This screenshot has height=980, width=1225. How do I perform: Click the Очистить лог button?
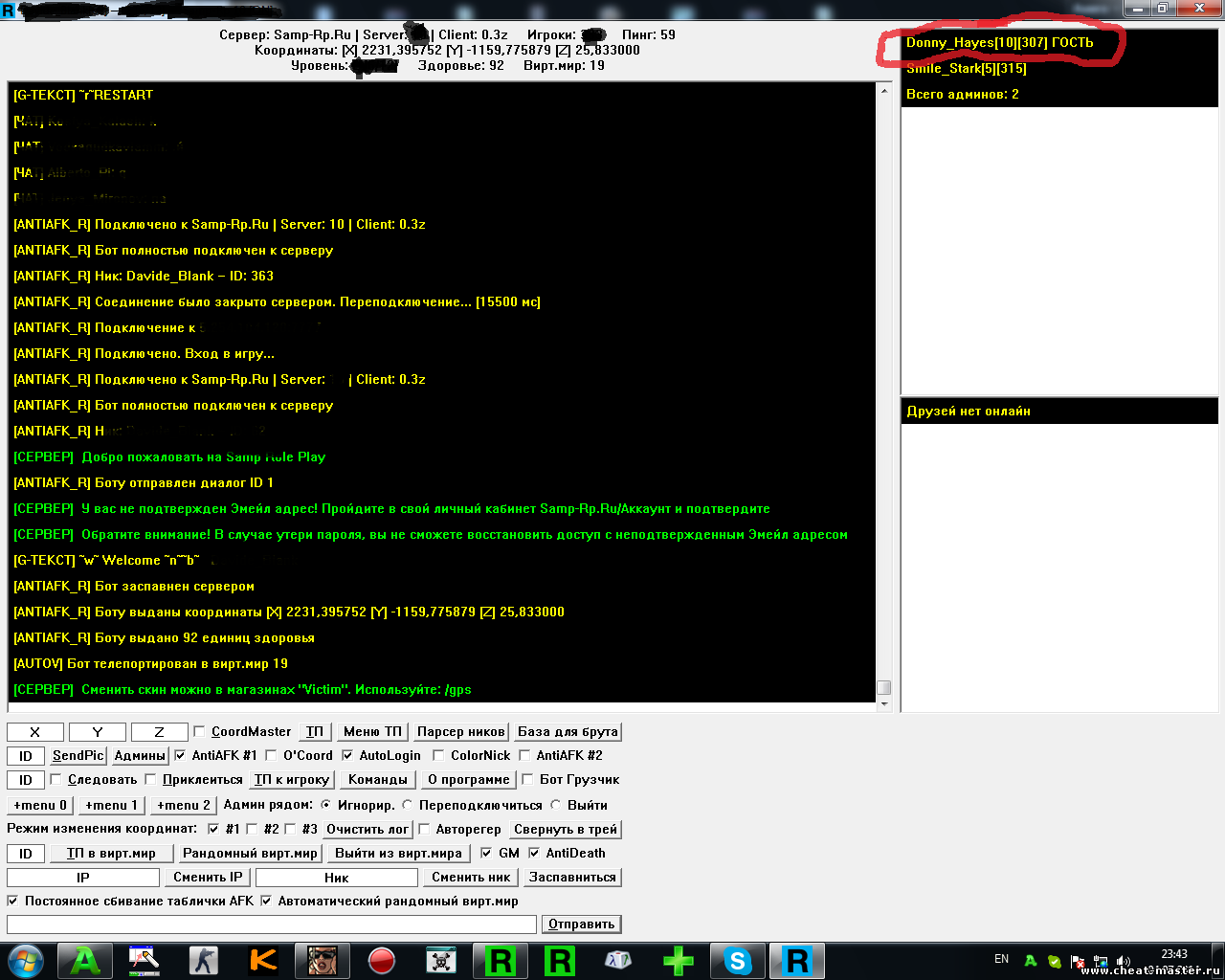point(367,830)
